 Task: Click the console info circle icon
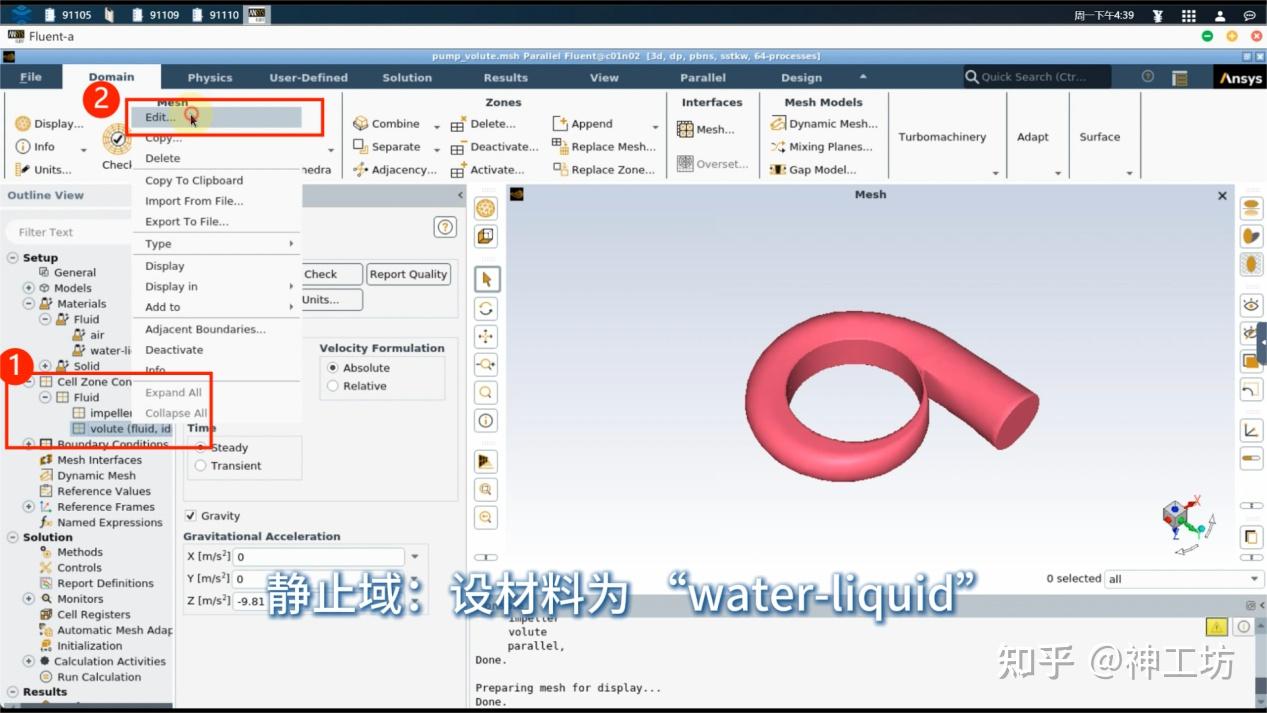click(x=1243, y=627)
